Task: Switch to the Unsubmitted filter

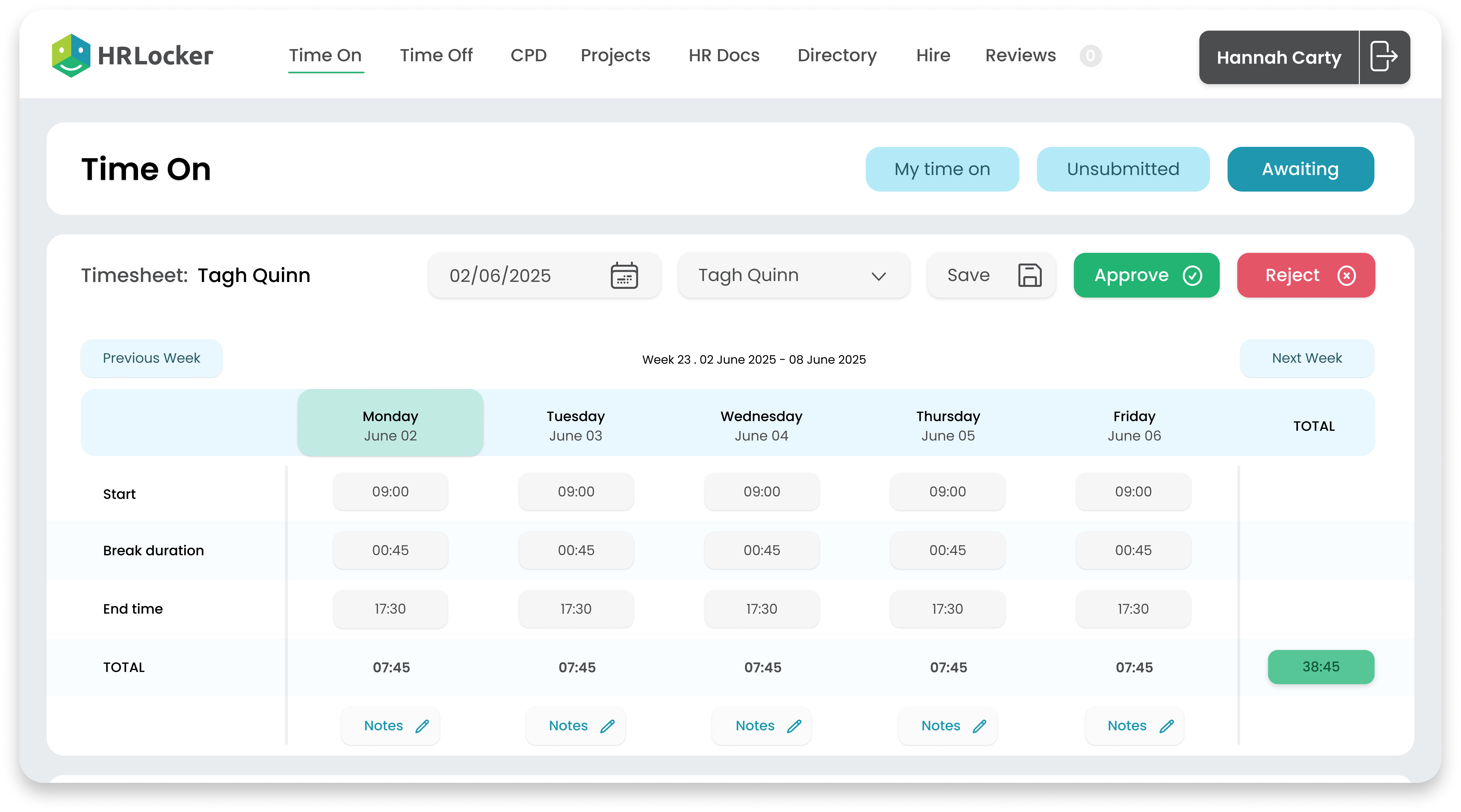Action: (1122, 169)
